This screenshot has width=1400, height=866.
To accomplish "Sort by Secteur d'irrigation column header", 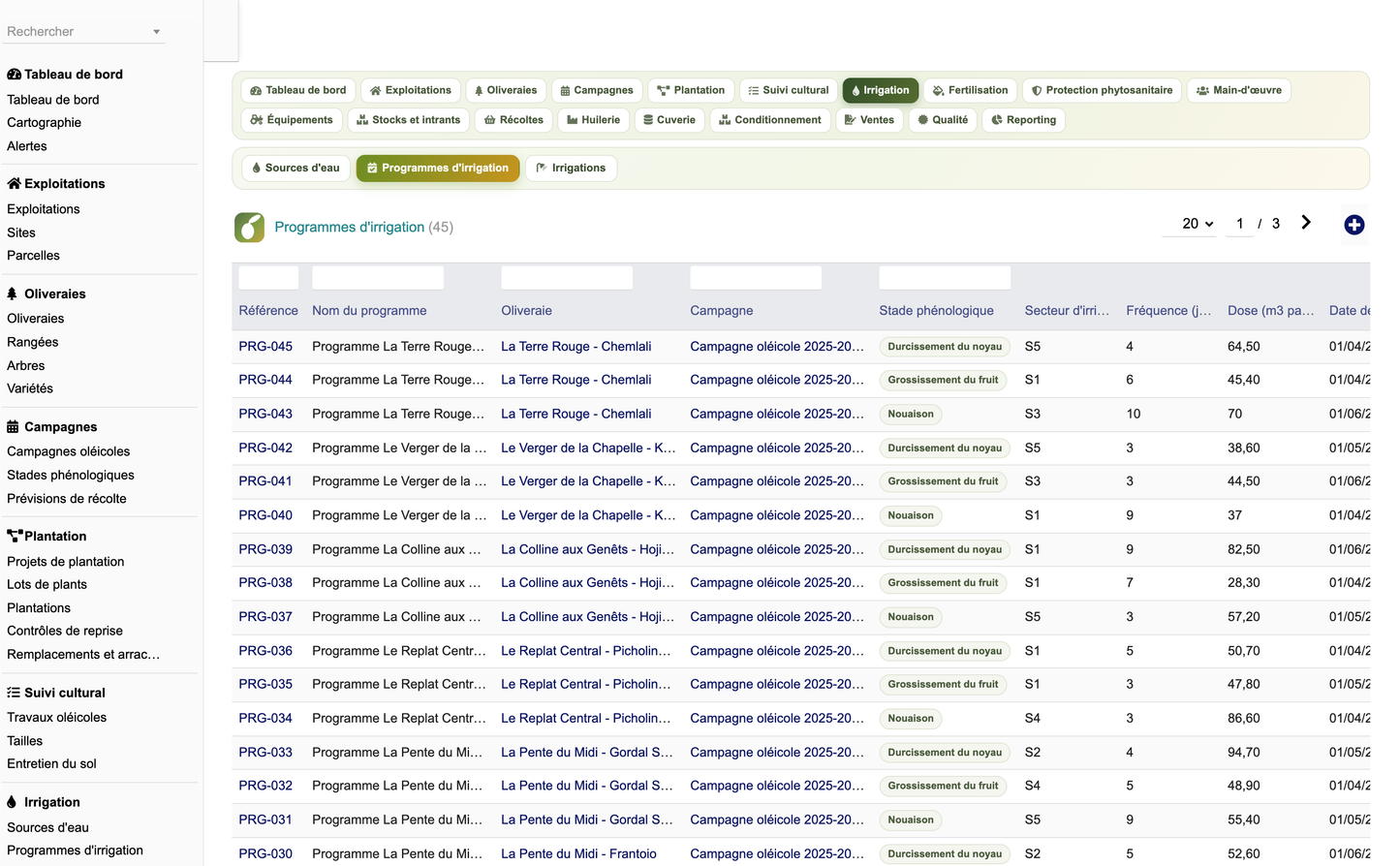I will tap(1067, 311).
